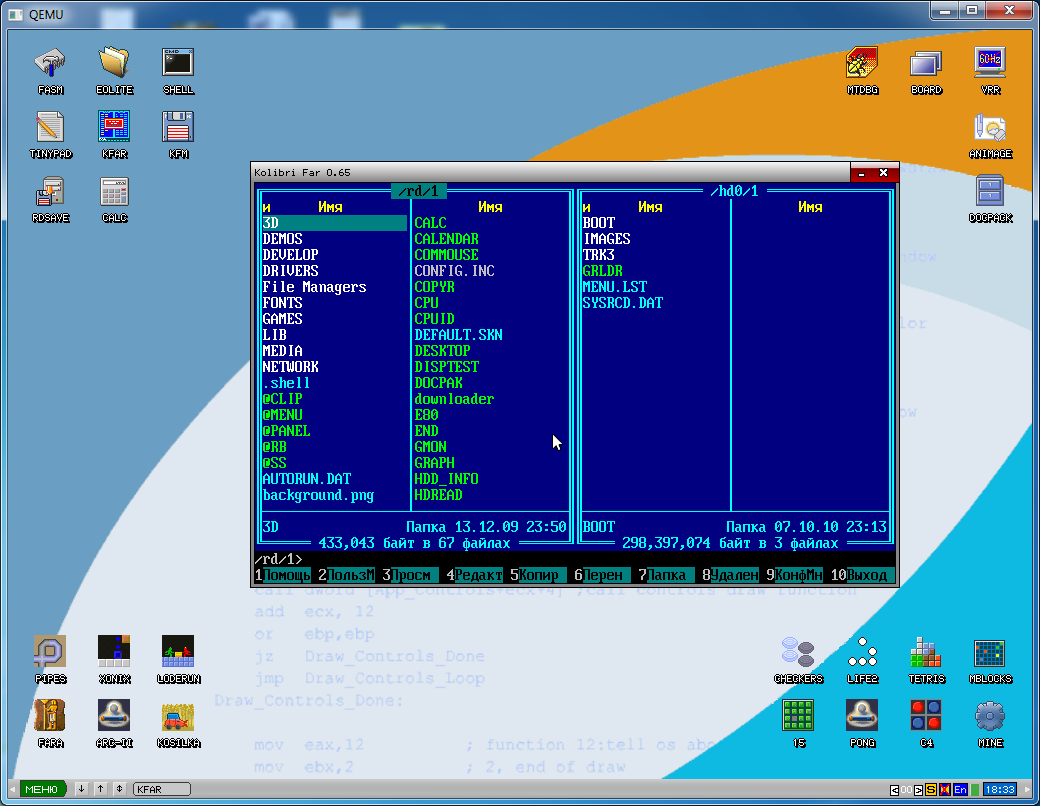Click 10 Выход in function key bar
This screenshot has height=806, width=1040.
point(859,575)
